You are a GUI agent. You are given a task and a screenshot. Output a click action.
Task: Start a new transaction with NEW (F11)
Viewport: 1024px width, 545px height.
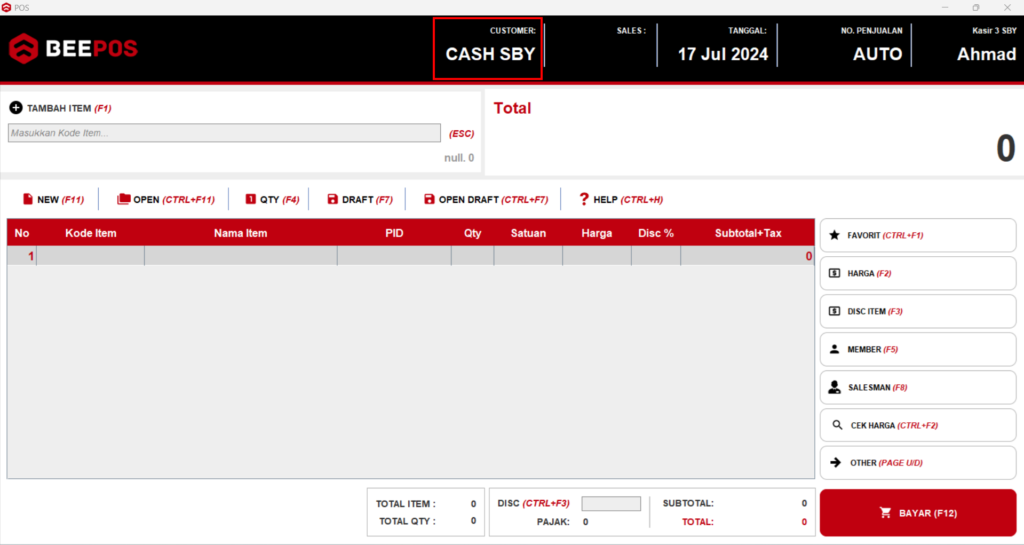52,199
